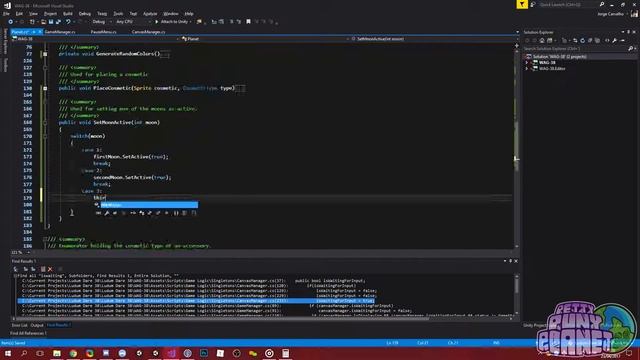This screenshot has width=640, height=360.
Task: Click the taskbar Search icon
Action: 24,353
